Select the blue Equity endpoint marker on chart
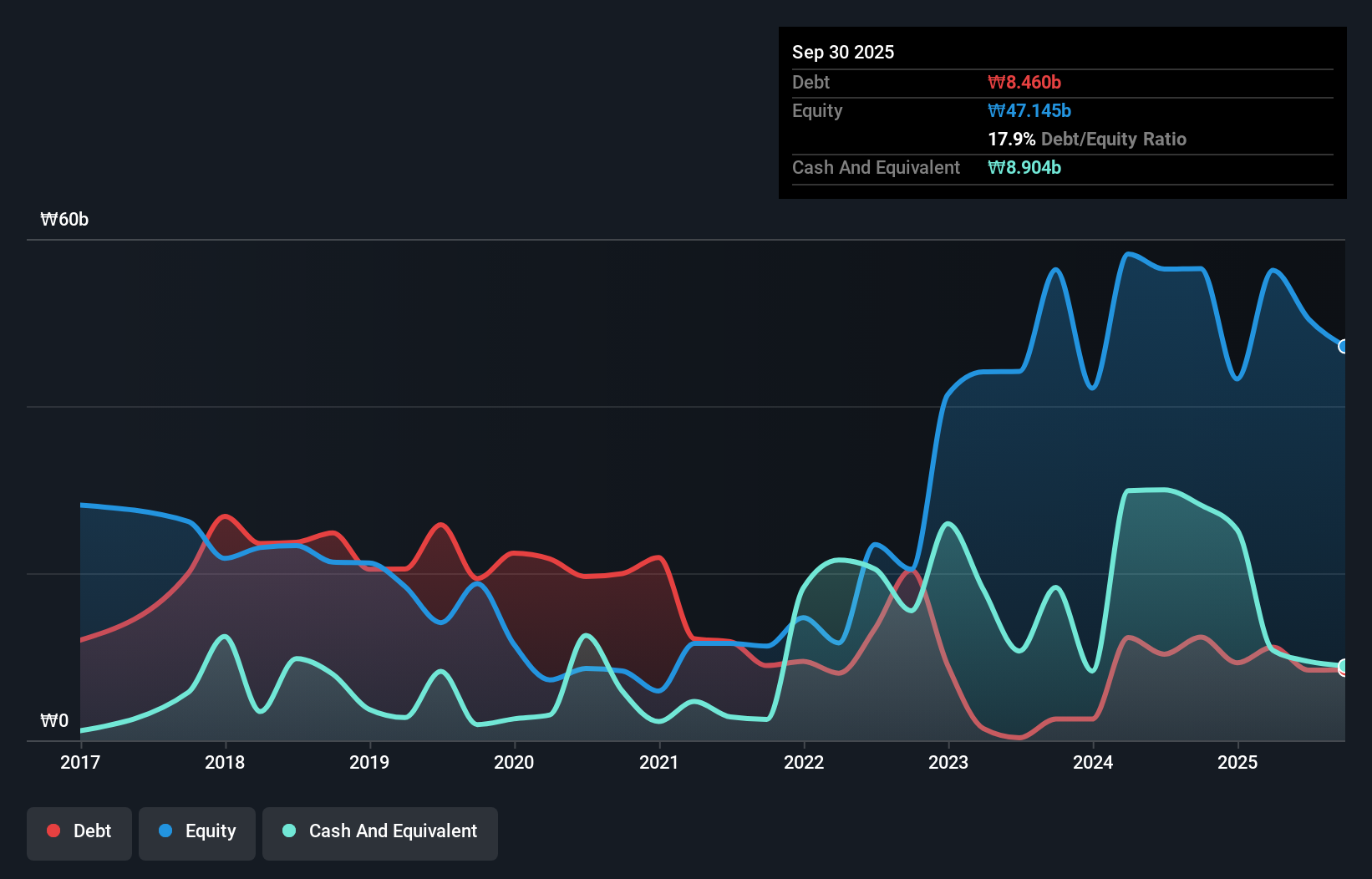 pos(1344,345)
